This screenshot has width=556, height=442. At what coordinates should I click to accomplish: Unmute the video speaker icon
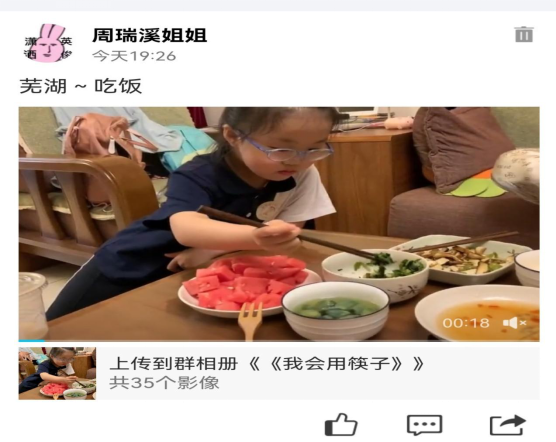click(515, 323)
